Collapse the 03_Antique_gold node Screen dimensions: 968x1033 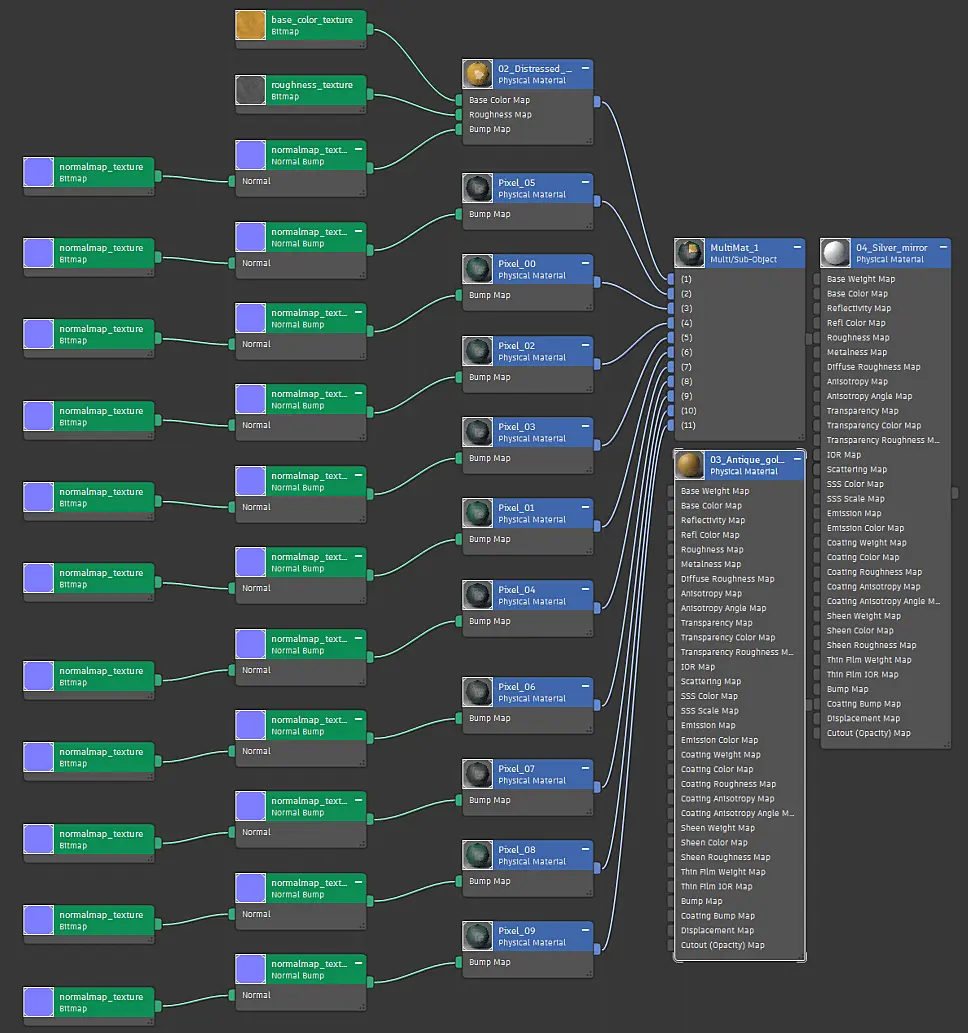tap(797, 459)
